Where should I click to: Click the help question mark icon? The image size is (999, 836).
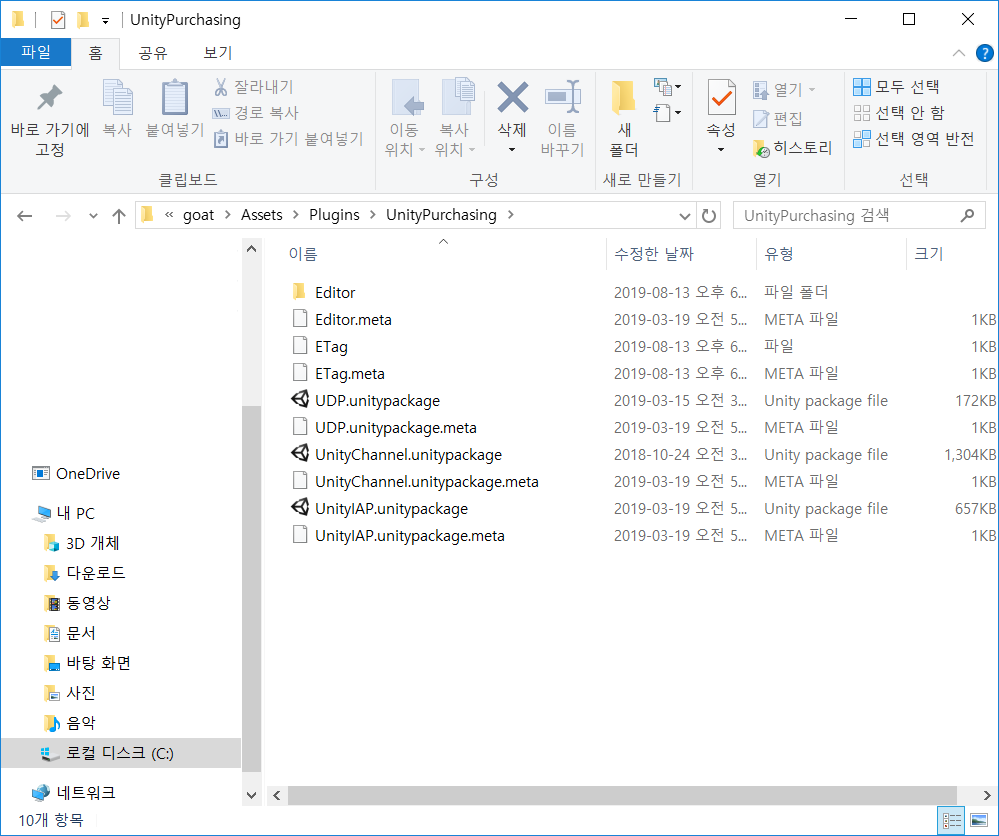click(984, 53)
